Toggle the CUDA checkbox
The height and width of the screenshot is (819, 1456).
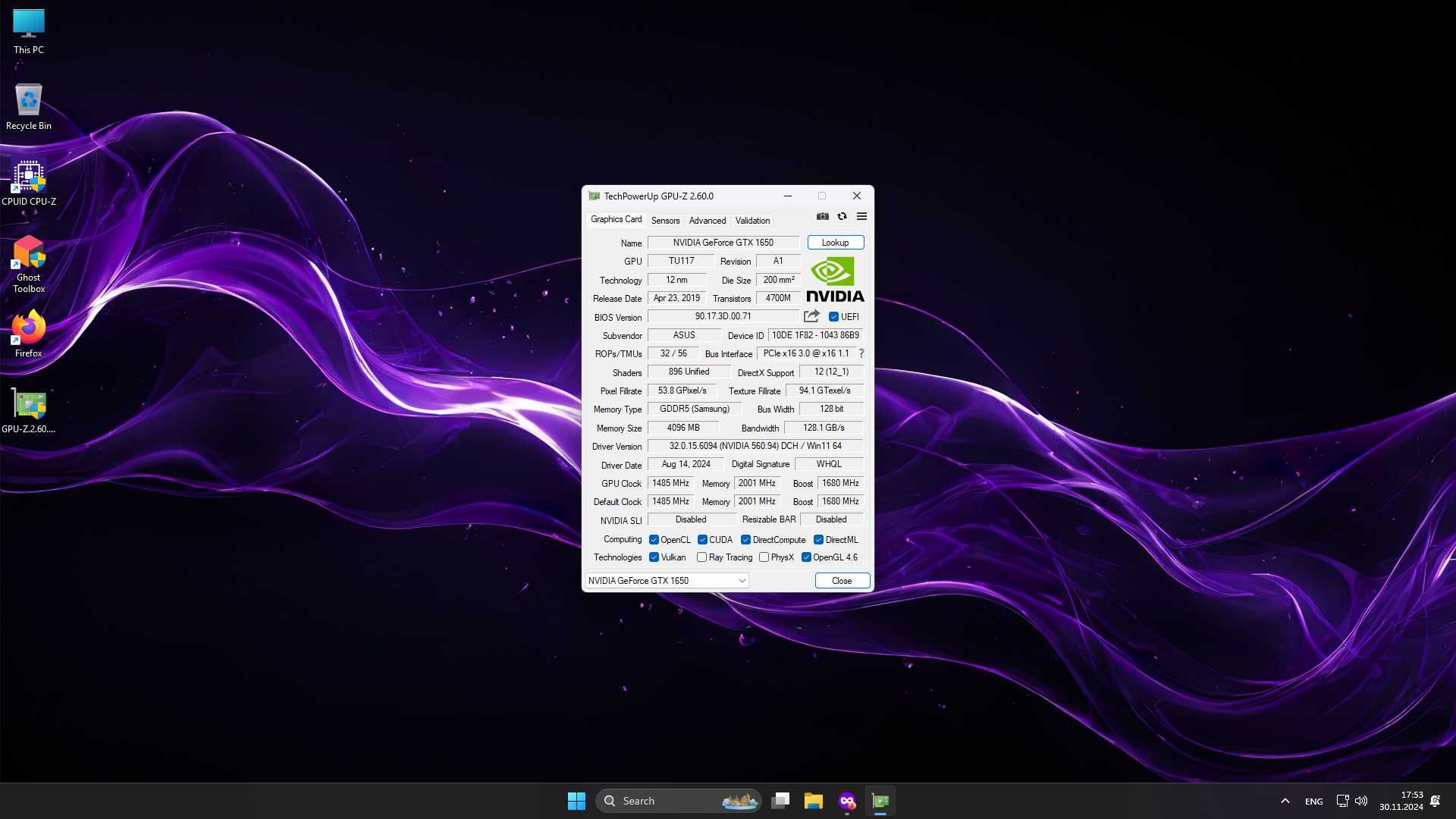tap(702, 540)
